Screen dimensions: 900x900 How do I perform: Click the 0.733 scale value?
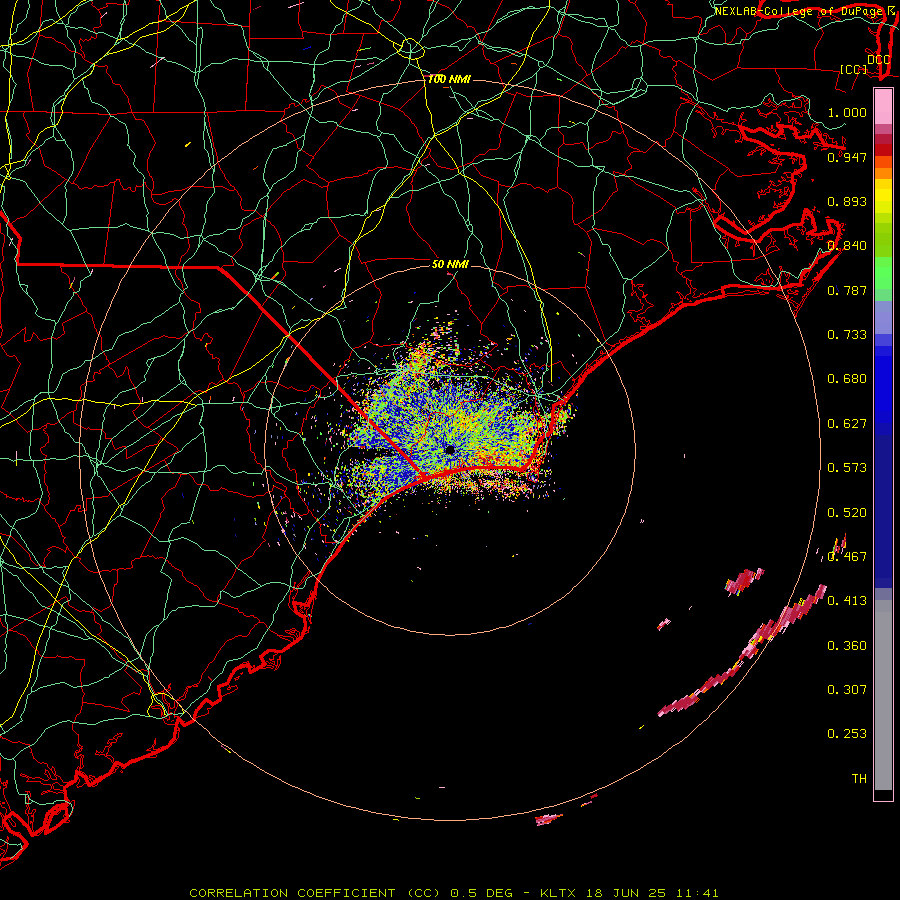click(x=847, y=335)
